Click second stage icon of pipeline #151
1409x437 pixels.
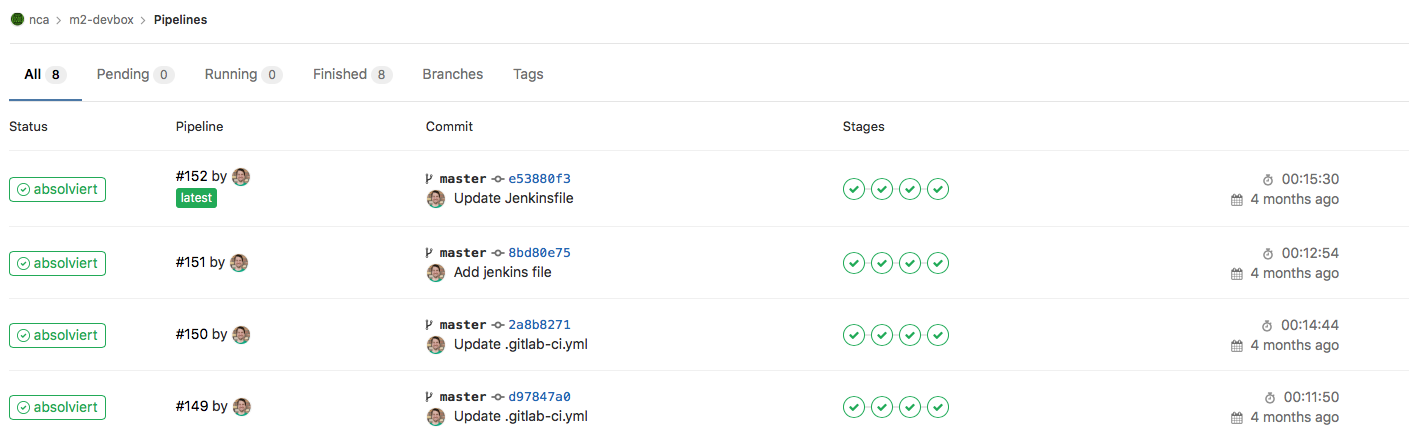coord(881,263)
